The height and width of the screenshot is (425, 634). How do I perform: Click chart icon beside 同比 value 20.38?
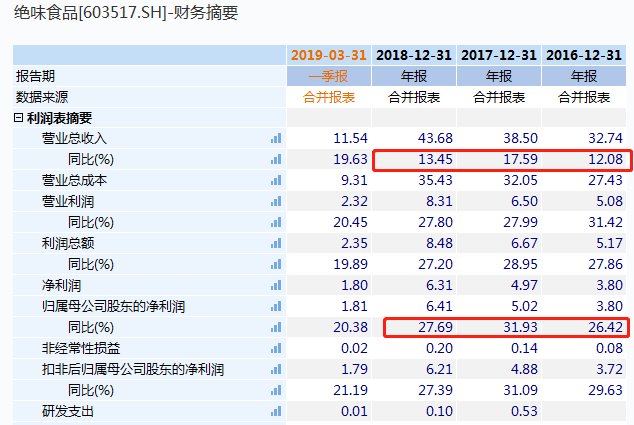(x=276, y=328)
